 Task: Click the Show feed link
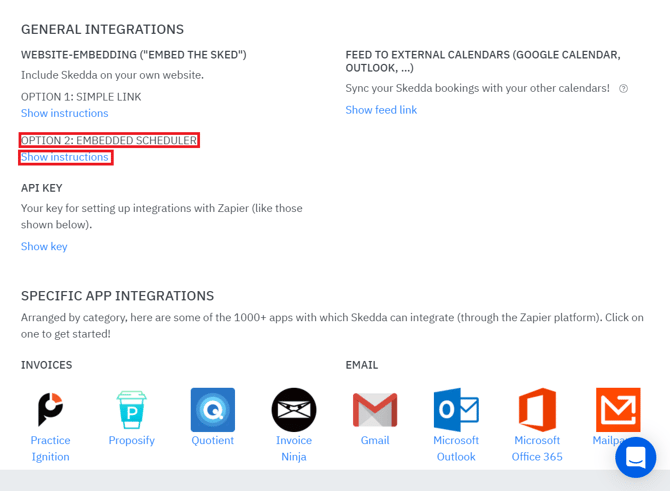click(x=381, y=110)
